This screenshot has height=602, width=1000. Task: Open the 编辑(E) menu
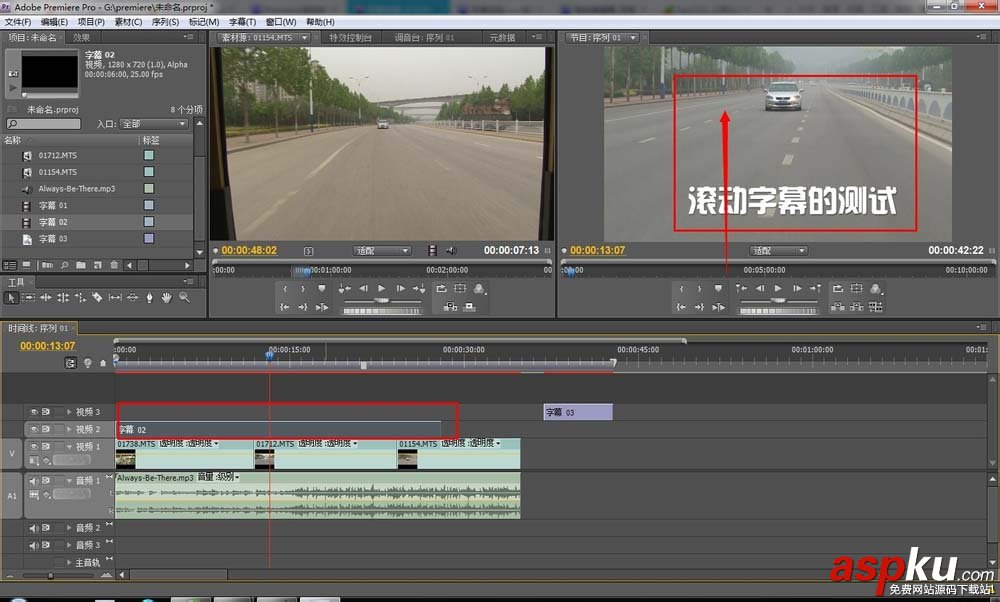coord(54,22)
